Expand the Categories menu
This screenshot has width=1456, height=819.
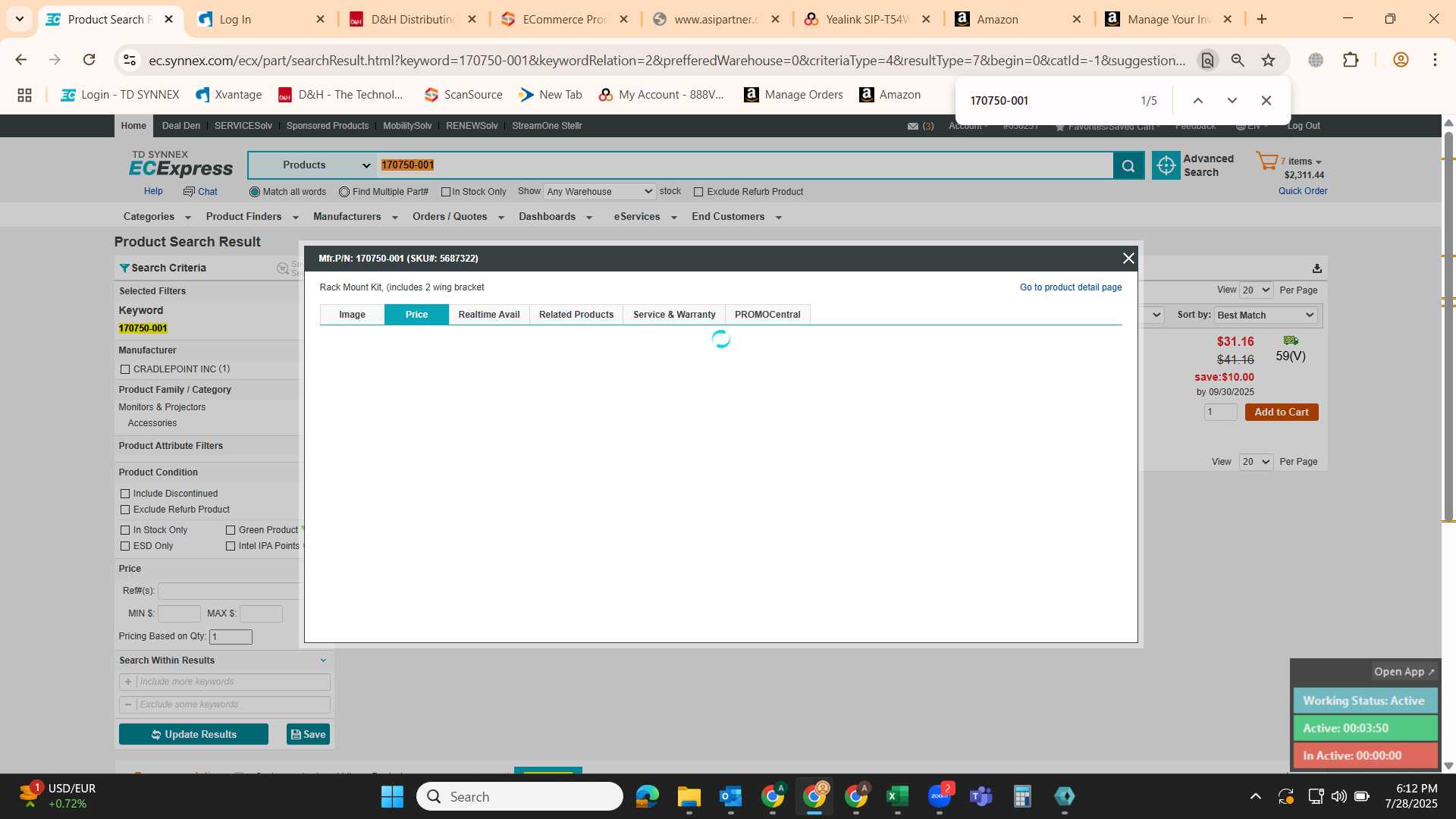click(x=157, y=217)
